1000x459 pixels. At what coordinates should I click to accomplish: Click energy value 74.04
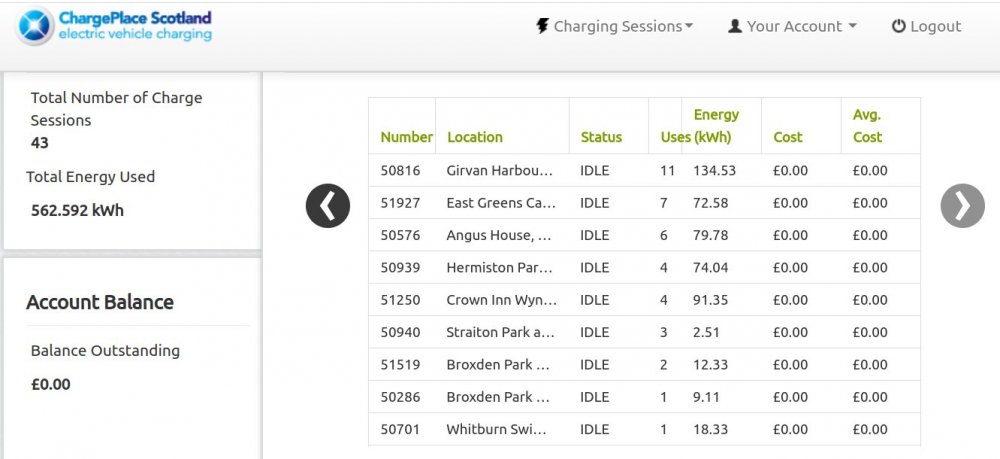coord(710,268)
